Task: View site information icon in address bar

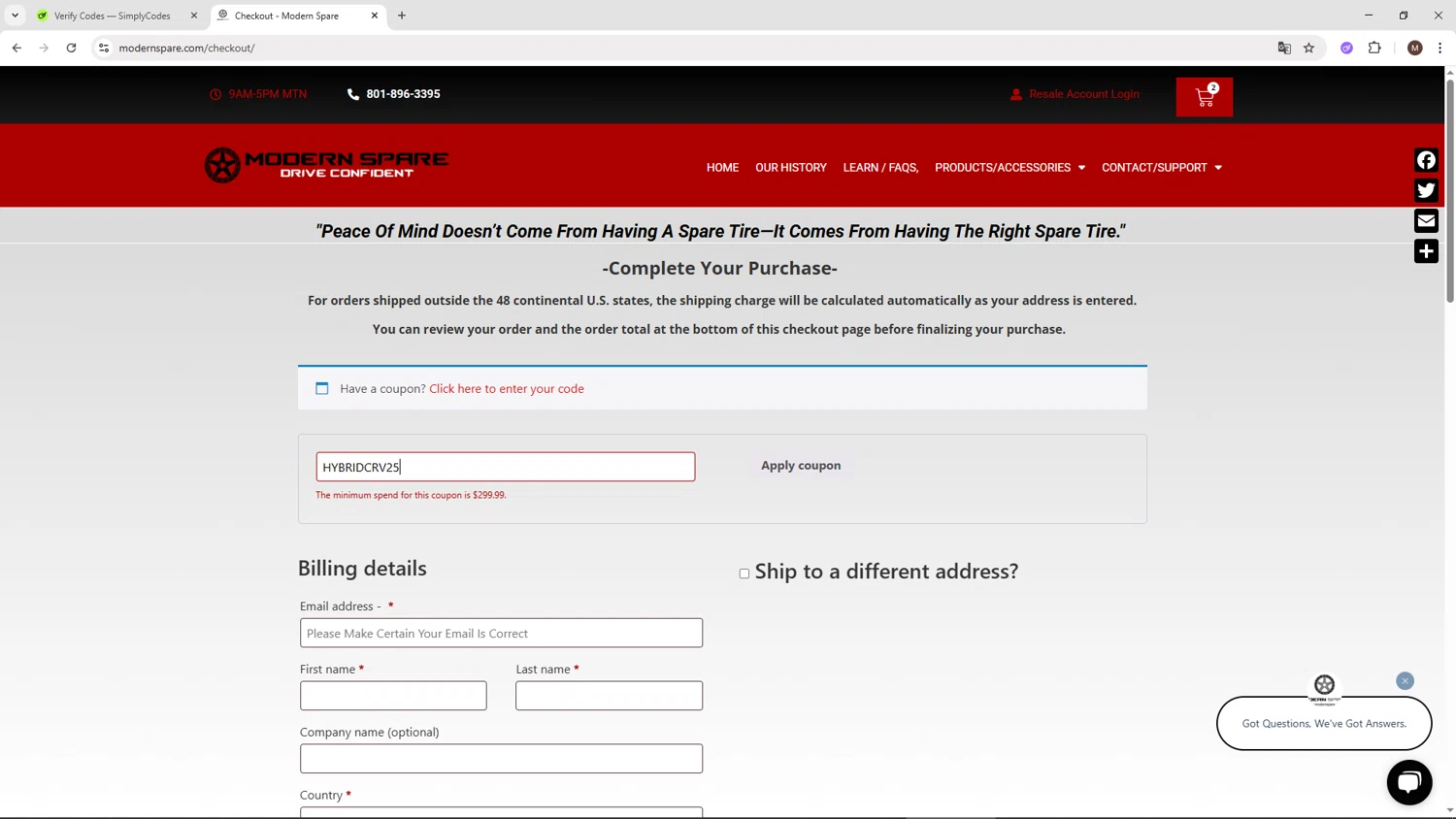Action: click(104, 48)
